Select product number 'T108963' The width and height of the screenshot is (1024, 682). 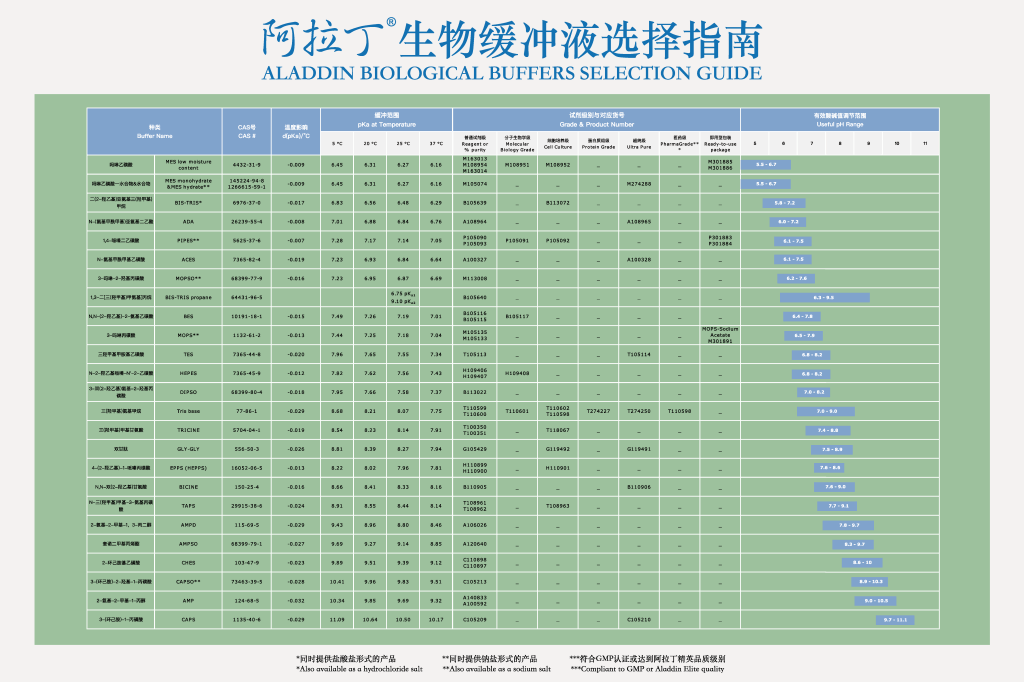tap(558, 506)
